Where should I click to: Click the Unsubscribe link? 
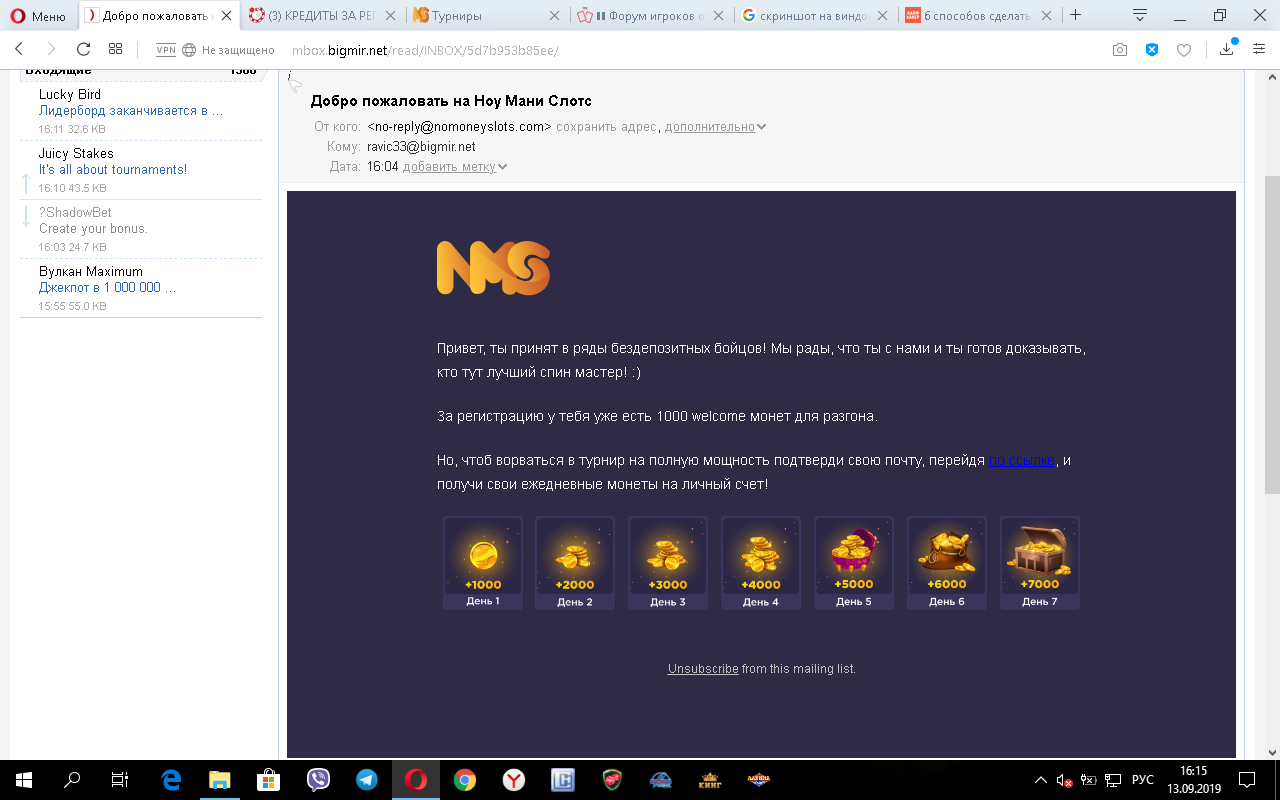tap(703, 669)
